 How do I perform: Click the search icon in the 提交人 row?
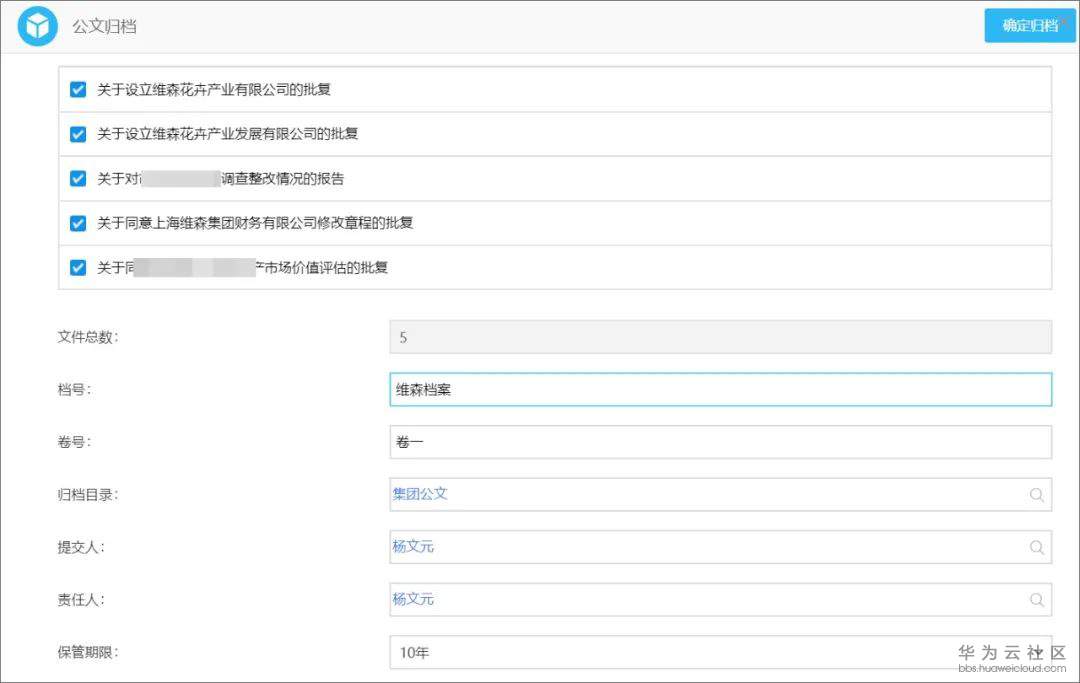tap(1037, 547)
